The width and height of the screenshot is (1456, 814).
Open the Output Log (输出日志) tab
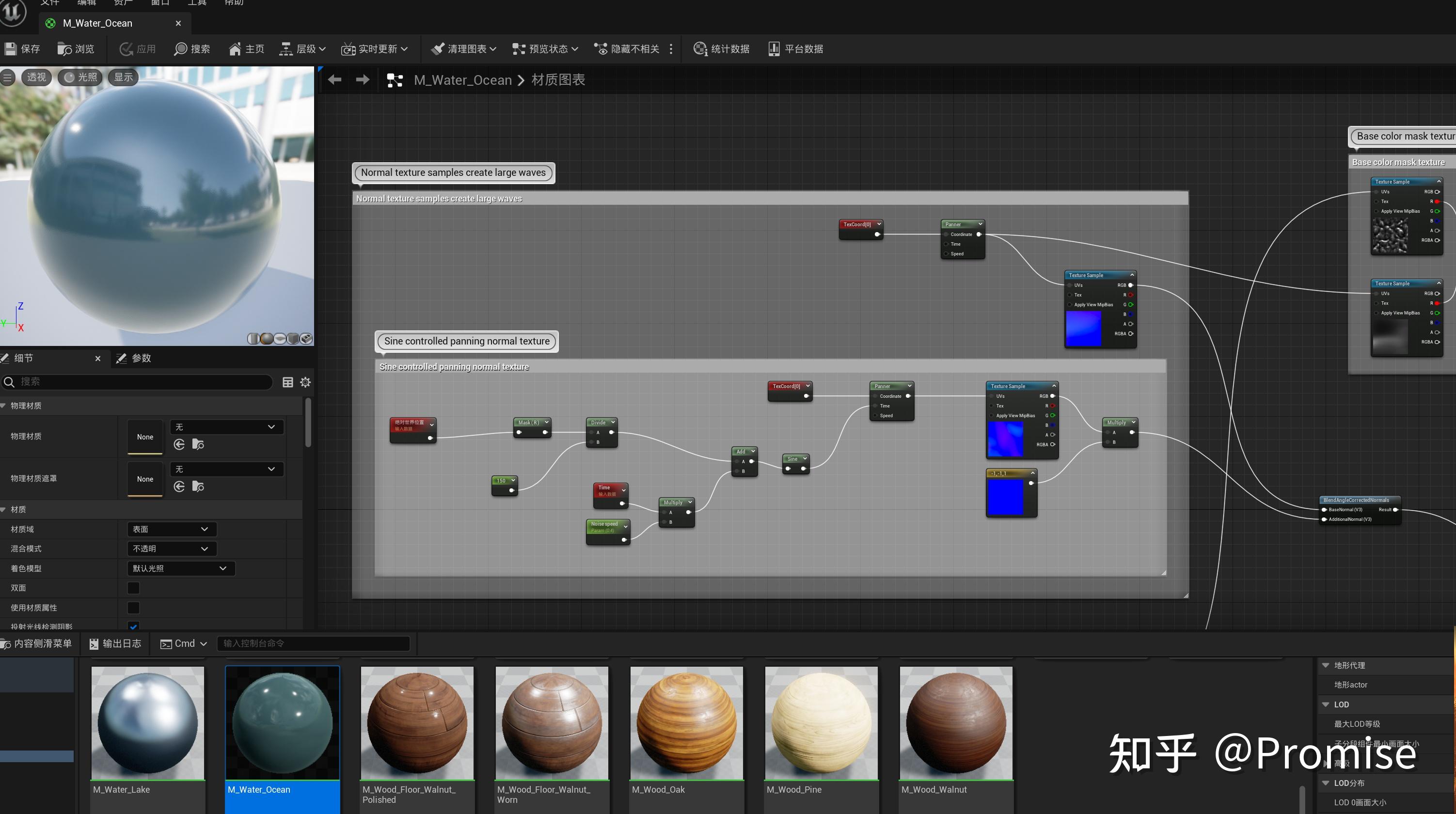pos(115,643)
